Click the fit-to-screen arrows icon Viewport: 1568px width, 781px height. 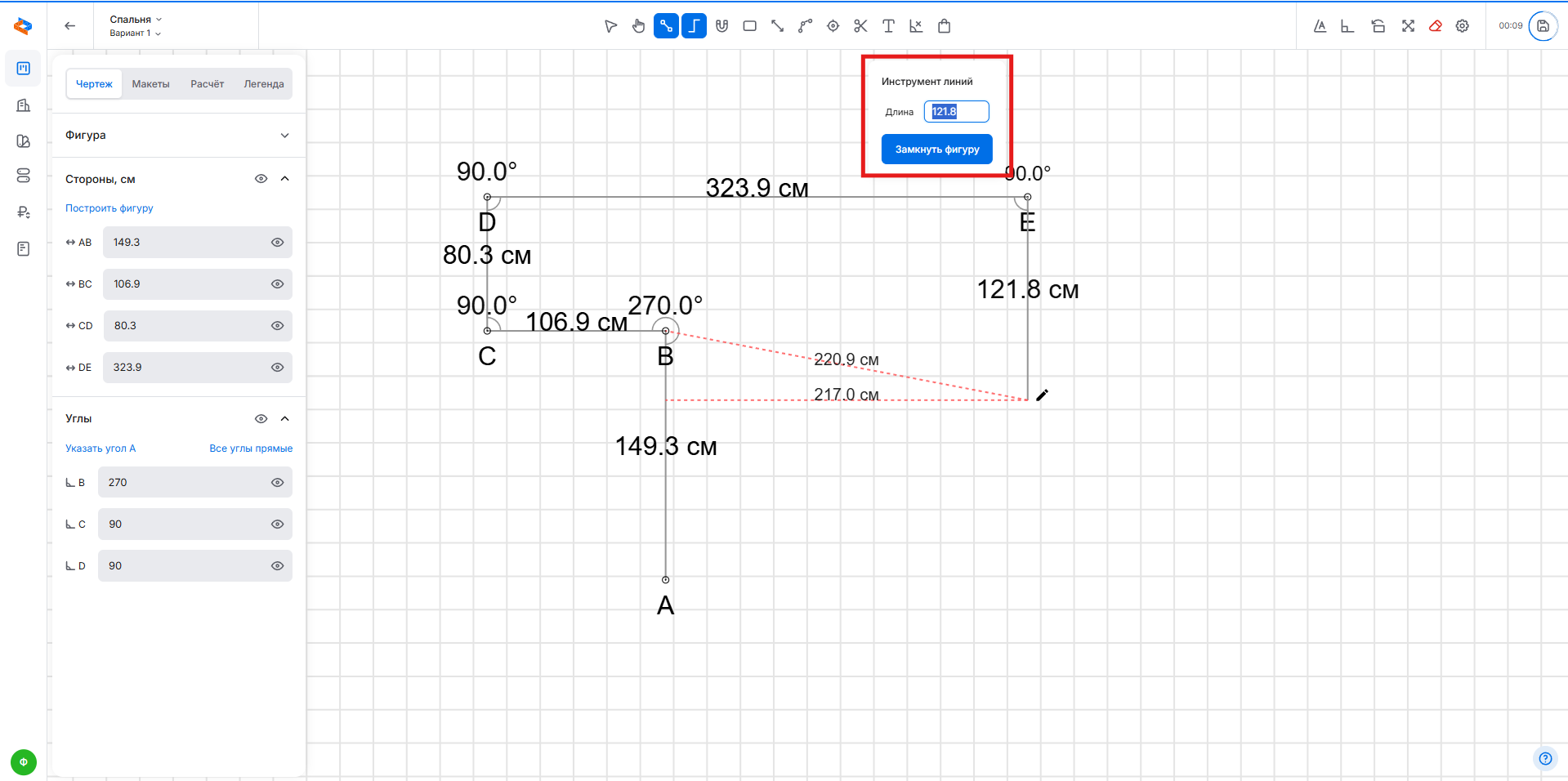1408,26
